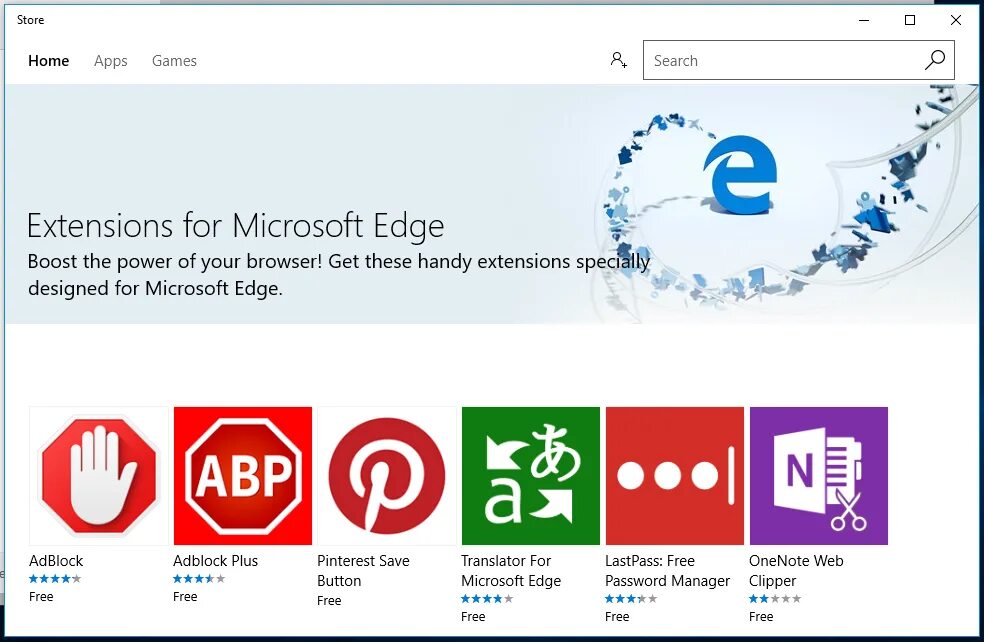This screenshot has width=984, height=642.
Task: Click the Extensions for Microsoft Edge heading
Action: click(x=236, y=226)
